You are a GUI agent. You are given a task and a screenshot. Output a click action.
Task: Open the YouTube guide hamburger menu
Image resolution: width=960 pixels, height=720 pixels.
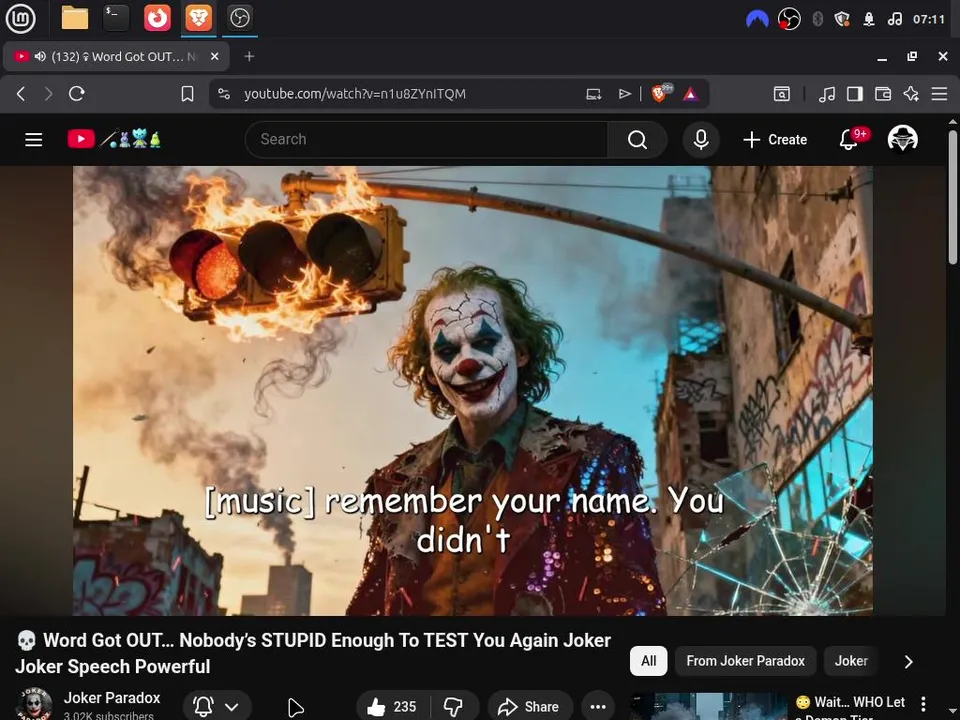coord(34,140)
